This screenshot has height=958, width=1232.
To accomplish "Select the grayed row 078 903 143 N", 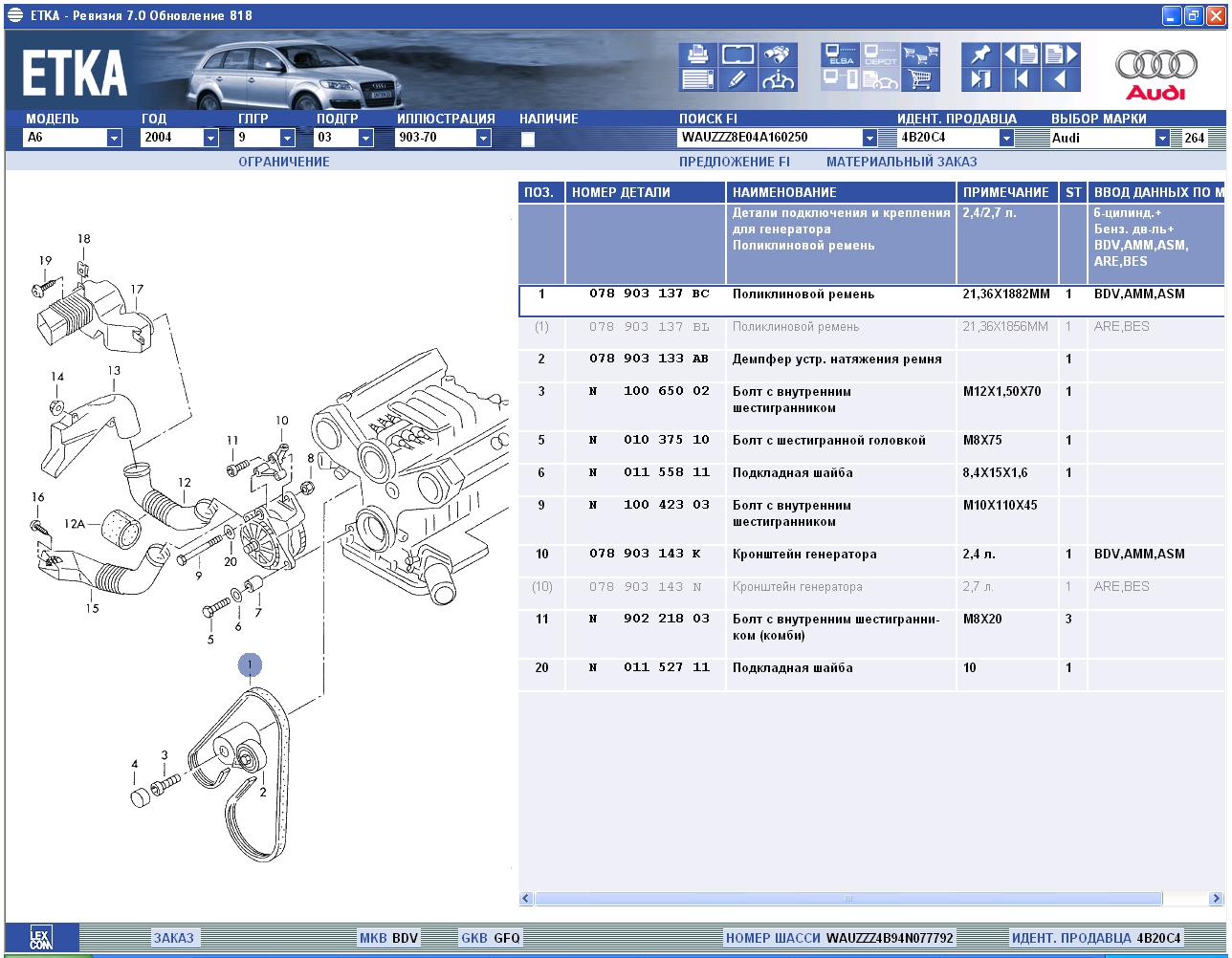I will pyautogui.click(x=871, y=594).
